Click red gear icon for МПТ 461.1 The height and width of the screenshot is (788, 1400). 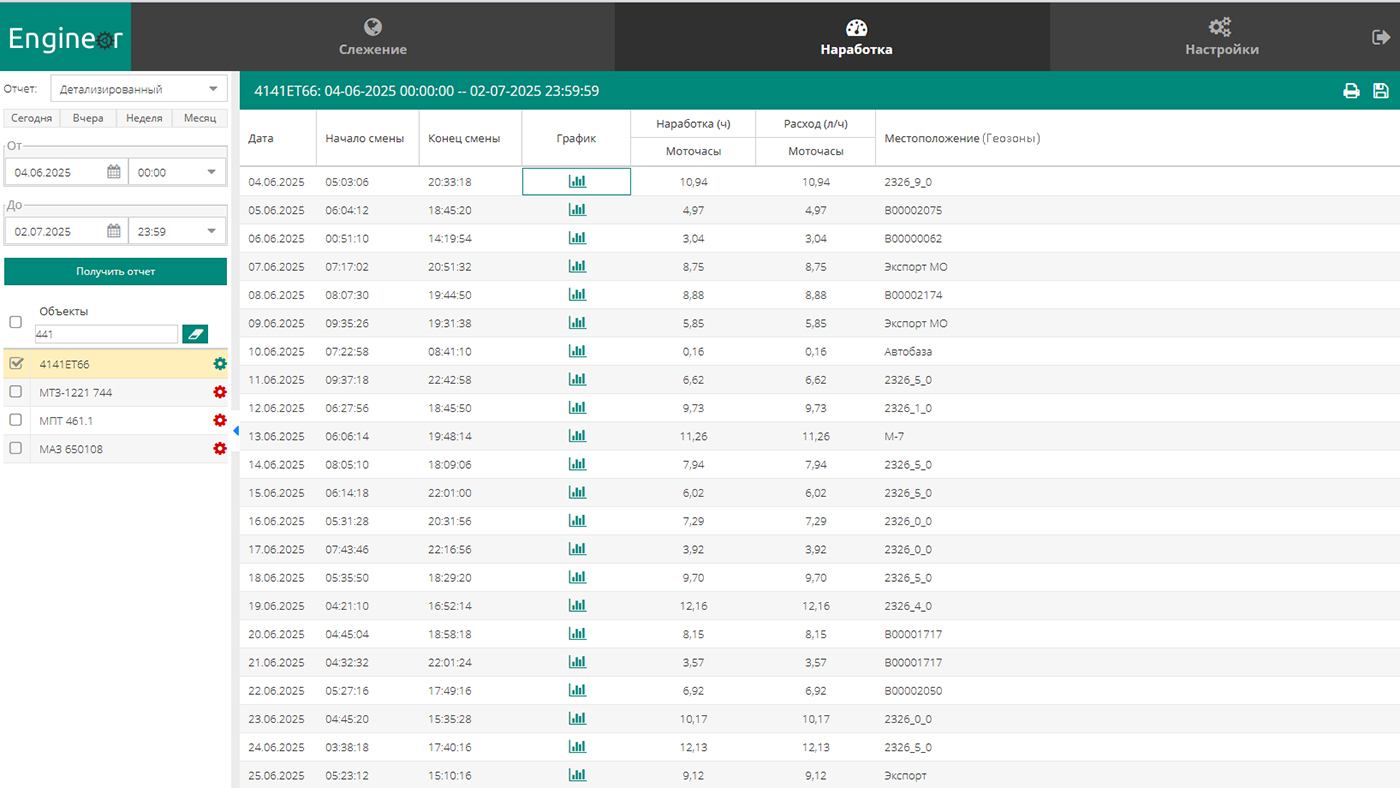tap(220, 421)
